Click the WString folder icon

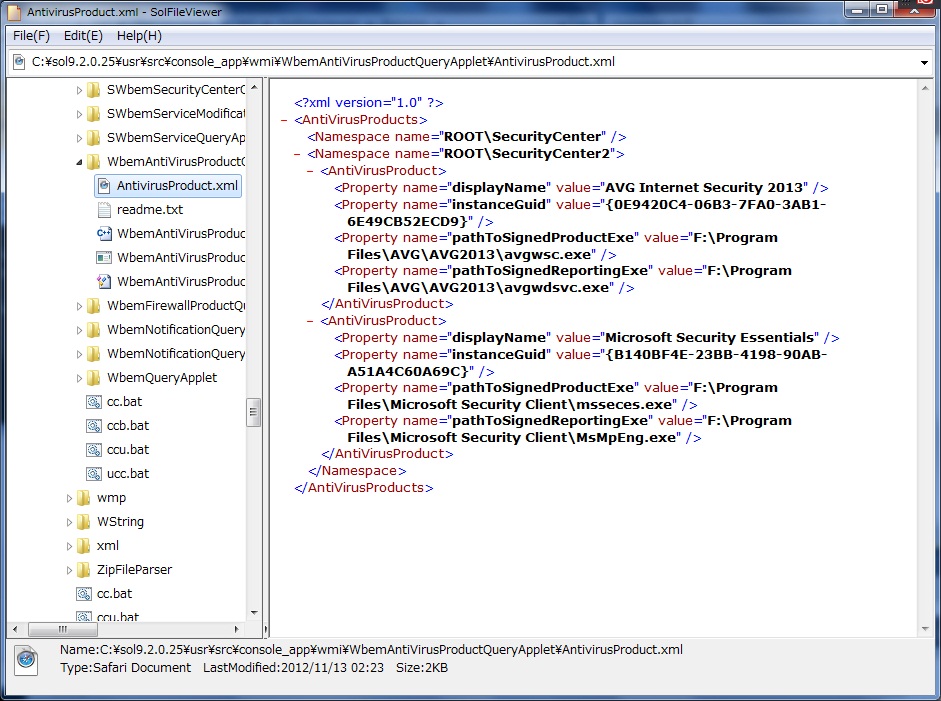[83, 522]
